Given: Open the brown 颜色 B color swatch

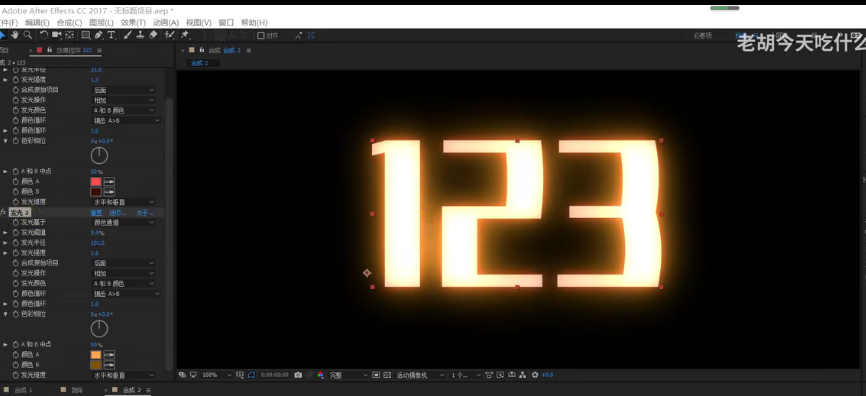Looking at the screenshot, I should (96, 365).
